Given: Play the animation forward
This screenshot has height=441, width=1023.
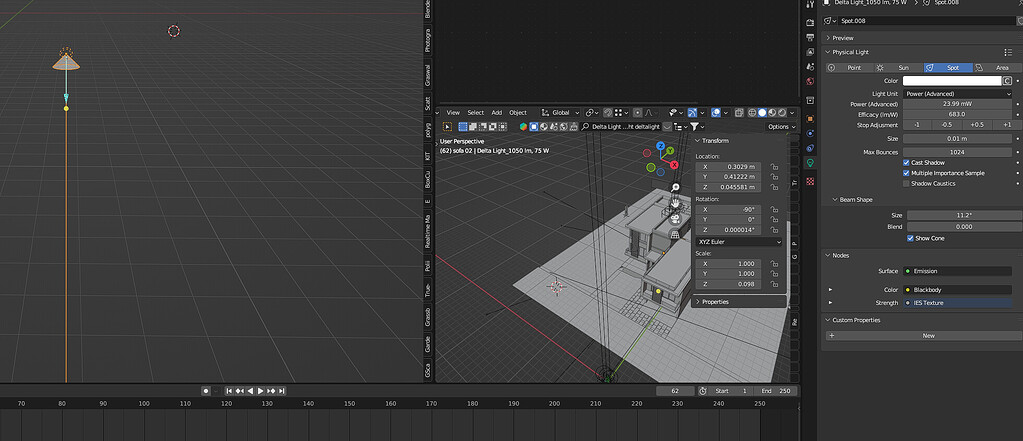Looking at the screenshot, I should pos(260,391).
